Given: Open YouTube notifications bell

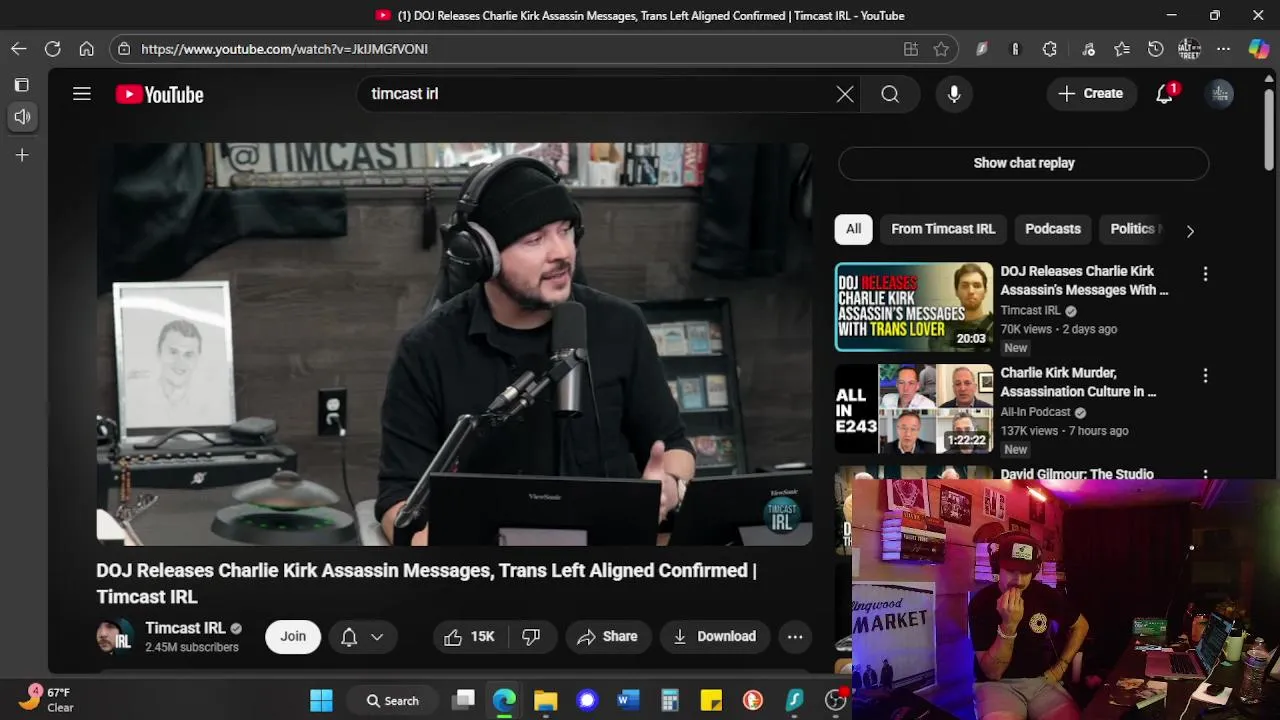Looking at the screenshot, I should tap(1165, 94).
